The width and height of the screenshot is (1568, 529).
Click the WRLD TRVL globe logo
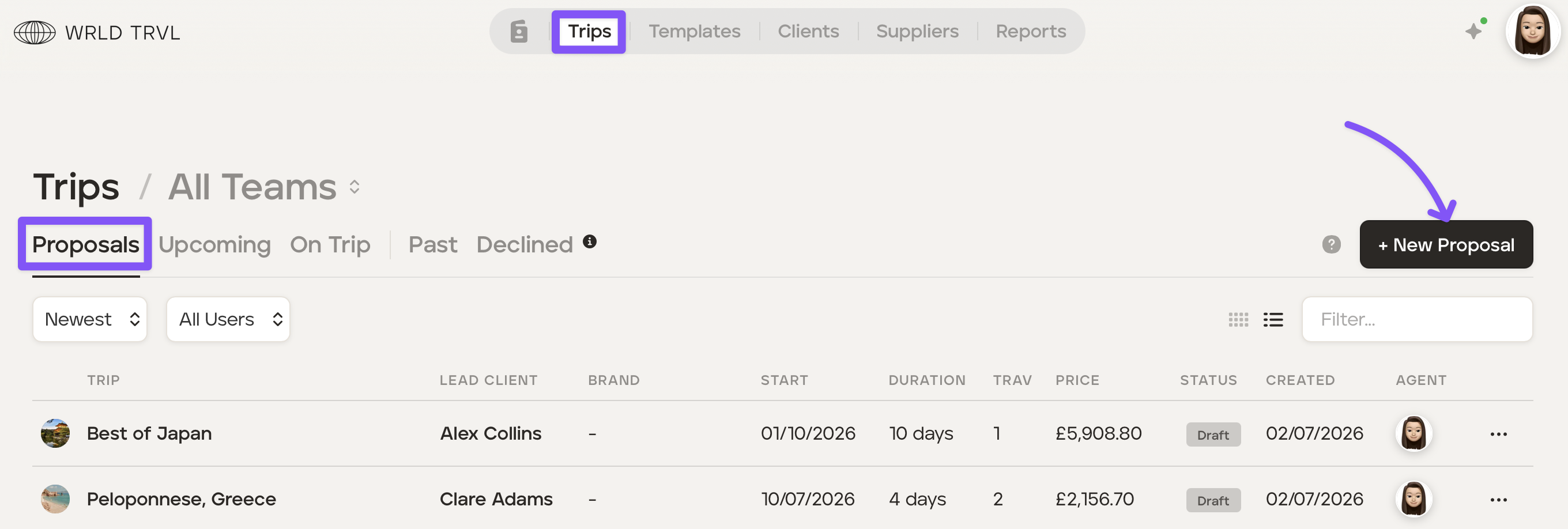35,32
